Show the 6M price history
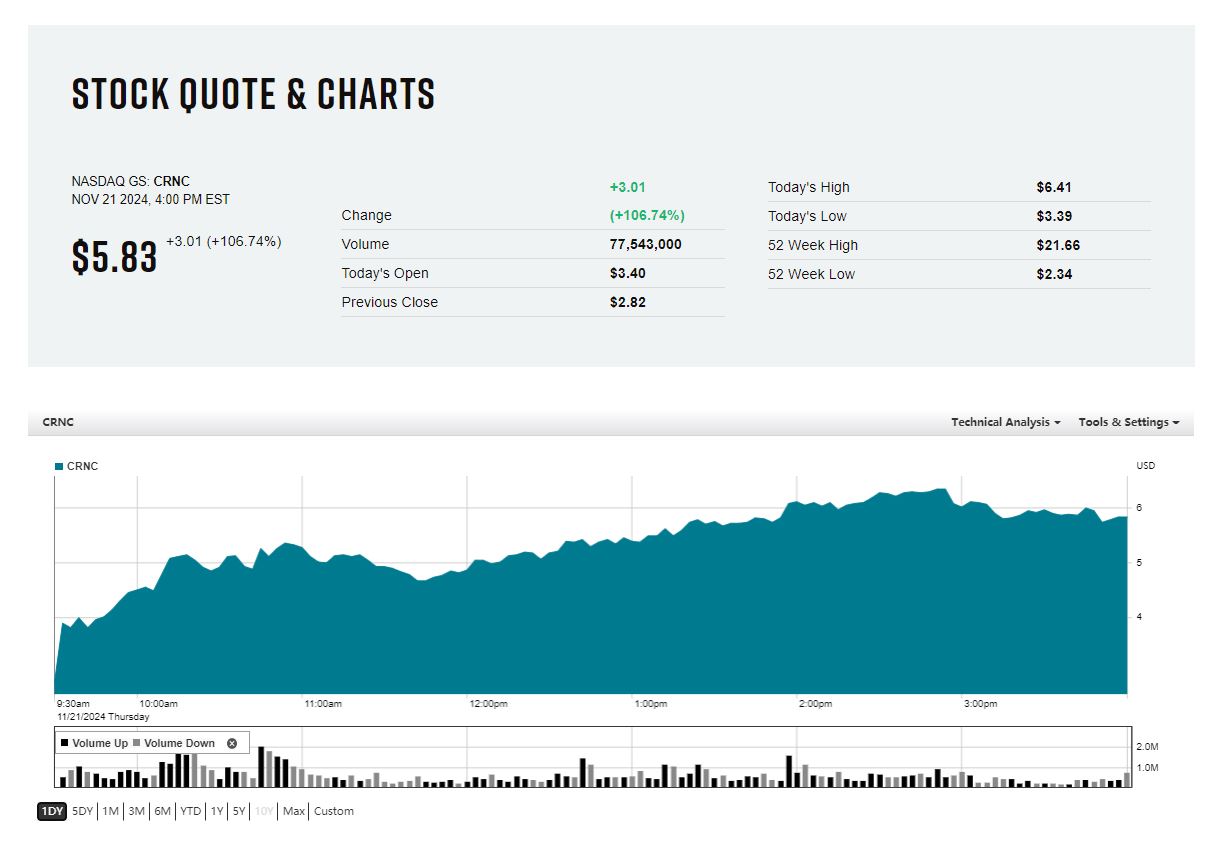 click(x=162, y=811)
